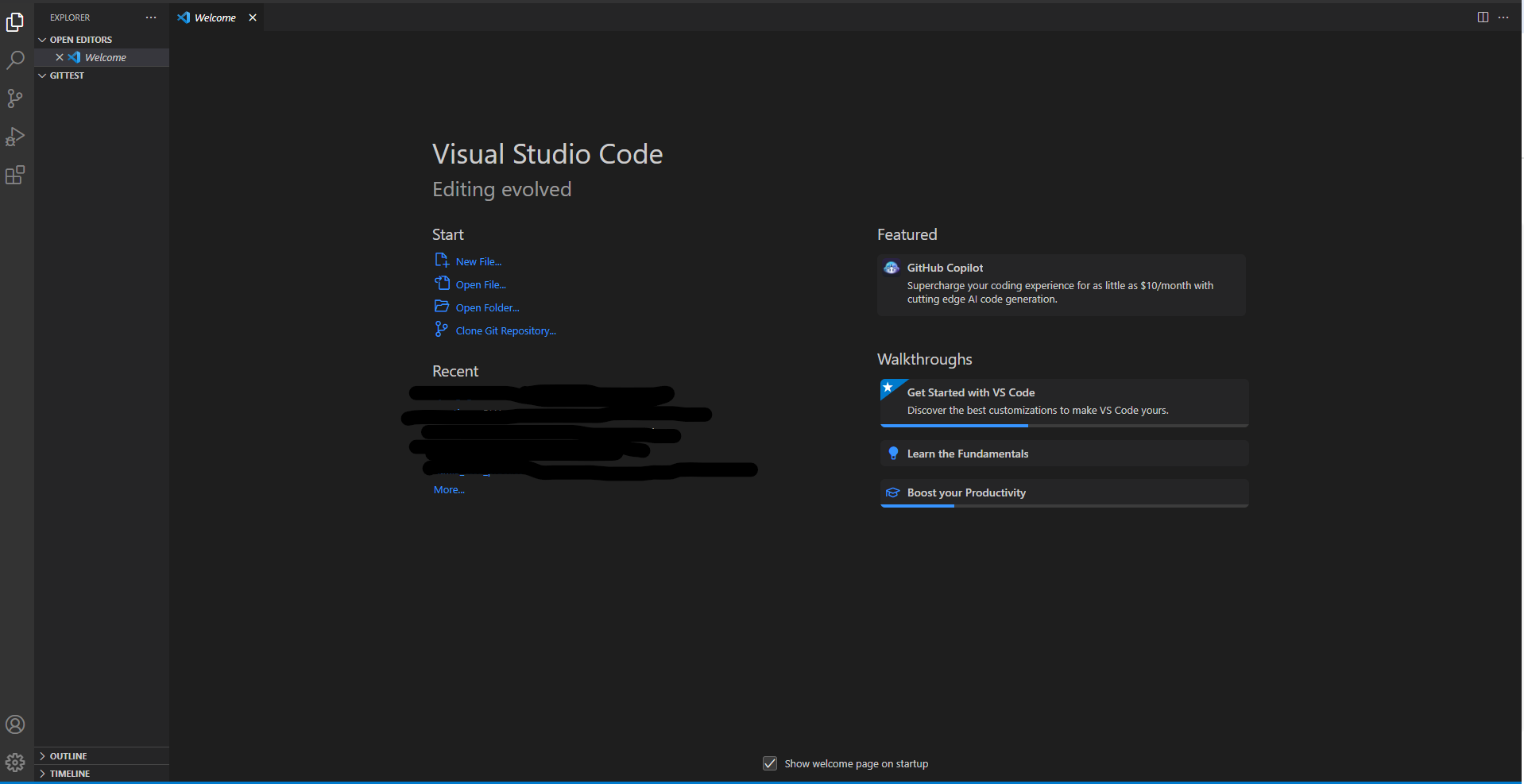Click More... under Recent
The height and width of the screenshot is (784, 1524).
pyautogui.click(x=449, y=490)
